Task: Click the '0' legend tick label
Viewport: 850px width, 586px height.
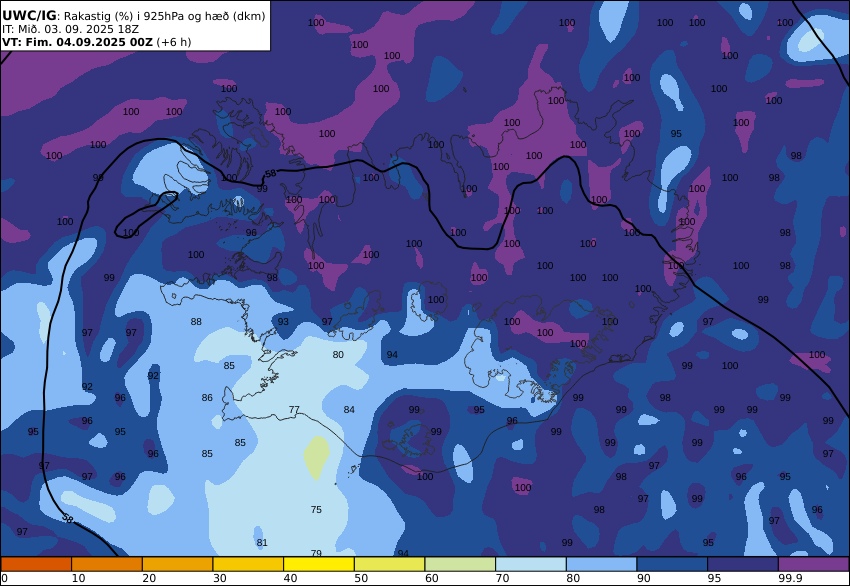Action: pos(5,578)
